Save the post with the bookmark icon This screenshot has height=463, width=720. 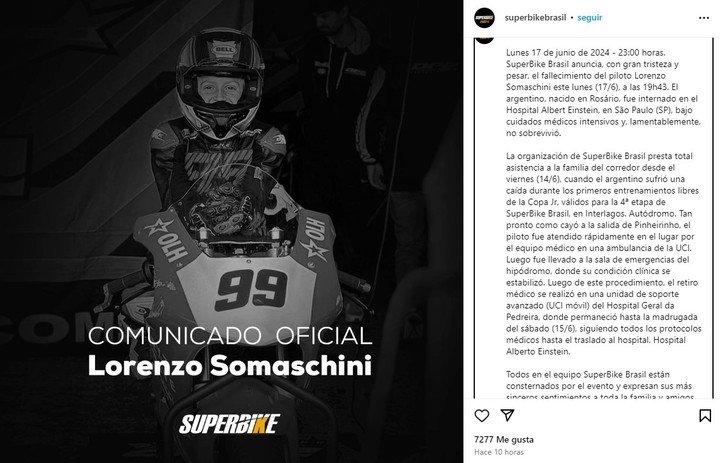(706, 415)
